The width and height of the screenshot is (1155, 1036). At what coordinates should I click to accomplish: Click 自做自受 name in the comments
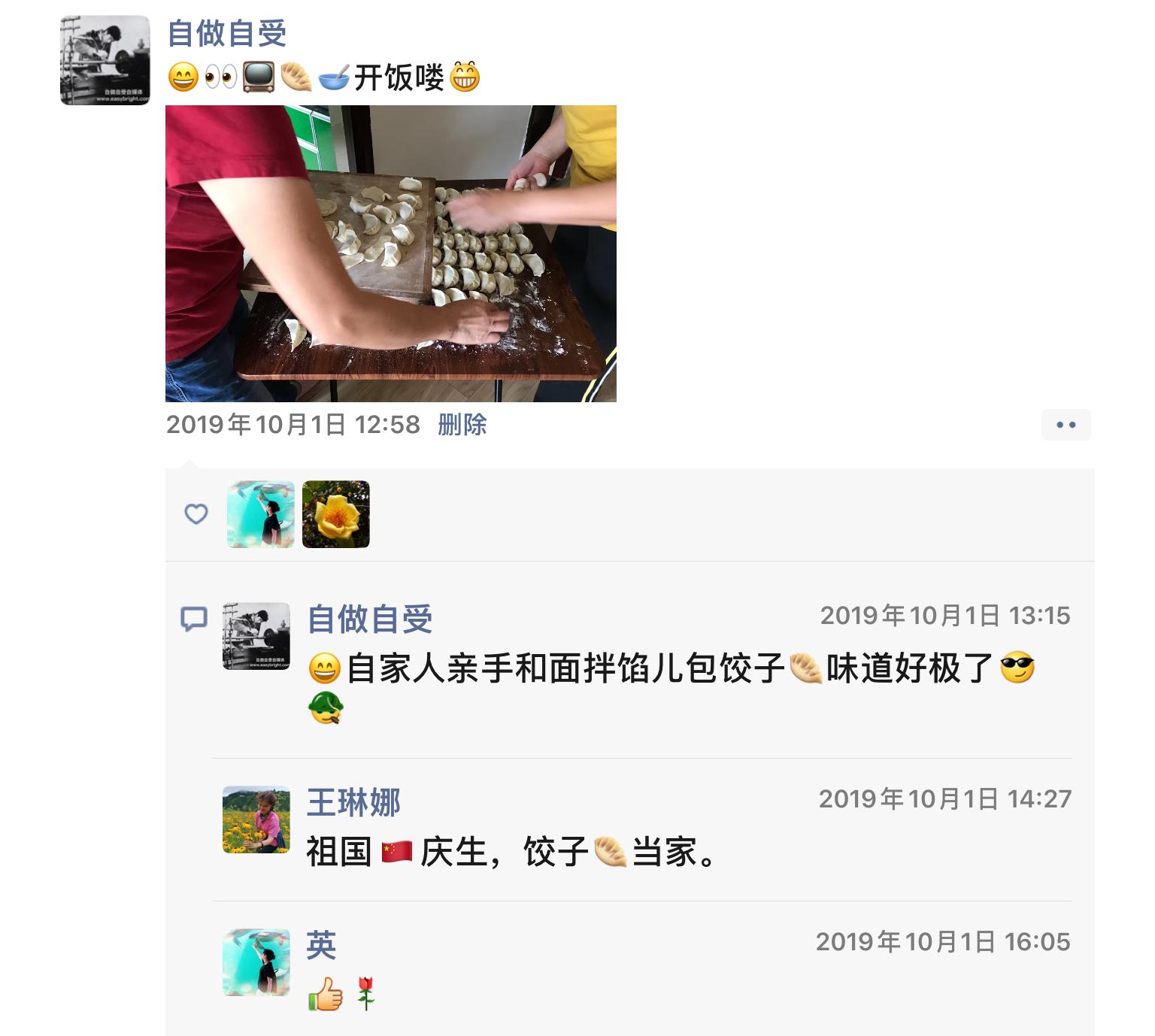tap(370, 619)
